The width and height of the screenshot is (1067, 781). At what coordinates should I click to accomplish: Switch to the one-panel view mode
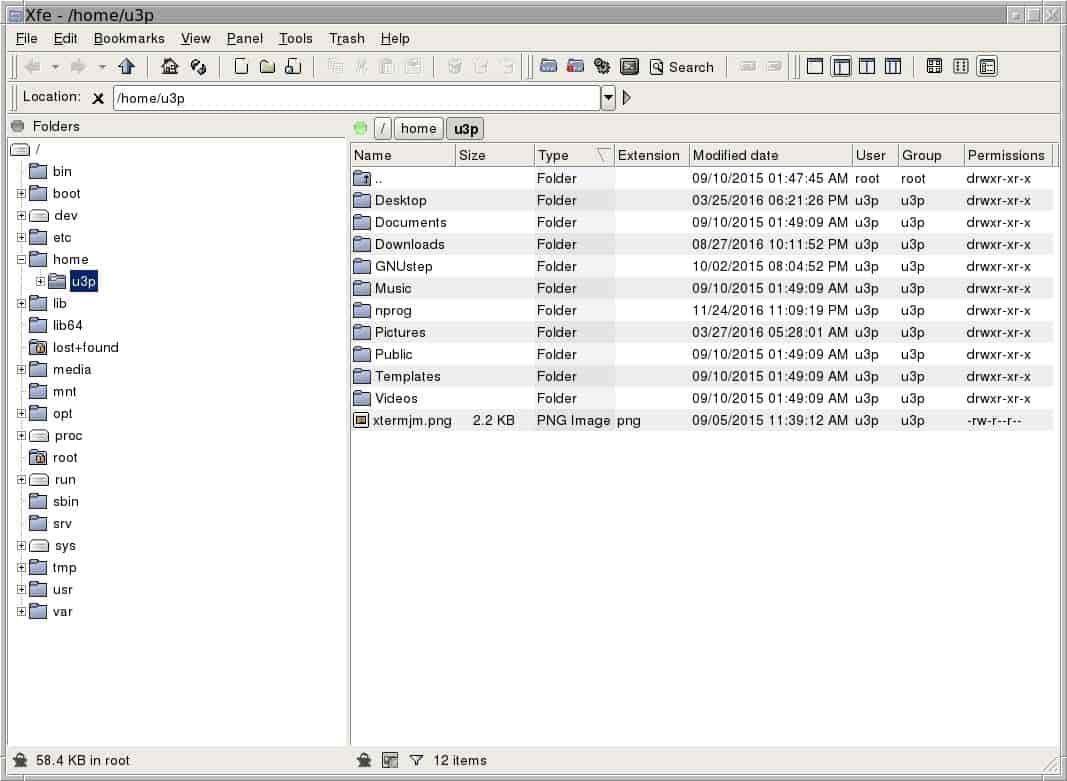click(x=815, y=67)
